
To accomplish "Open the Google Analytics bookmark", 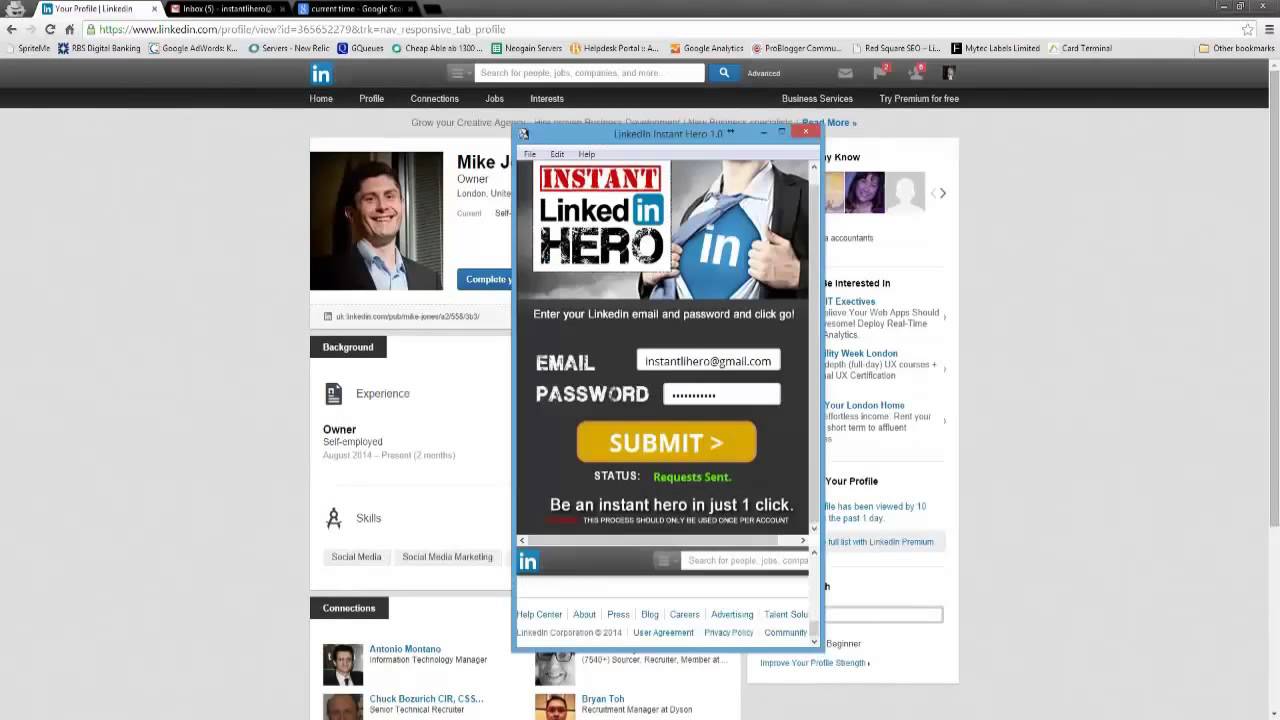I will coord(707,48).
